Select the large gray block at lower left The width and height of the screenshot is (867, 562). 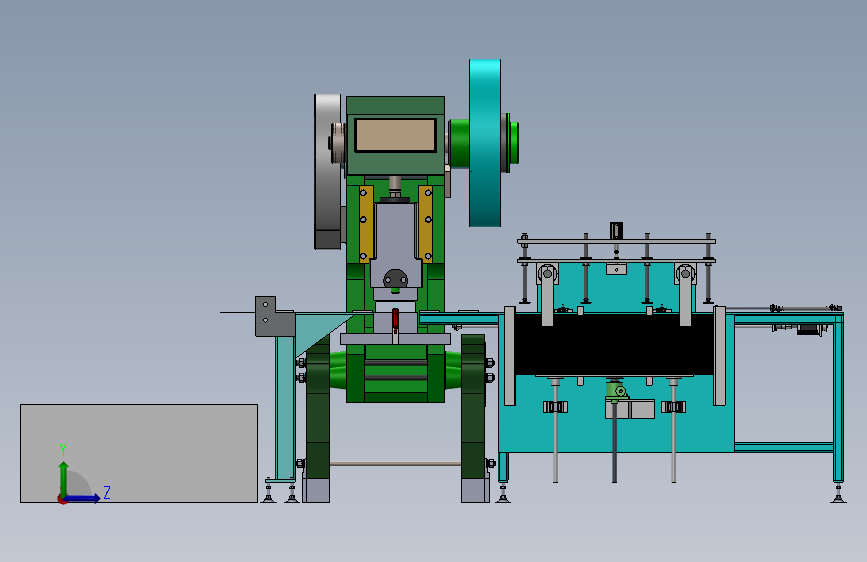[x=139, y=453]
